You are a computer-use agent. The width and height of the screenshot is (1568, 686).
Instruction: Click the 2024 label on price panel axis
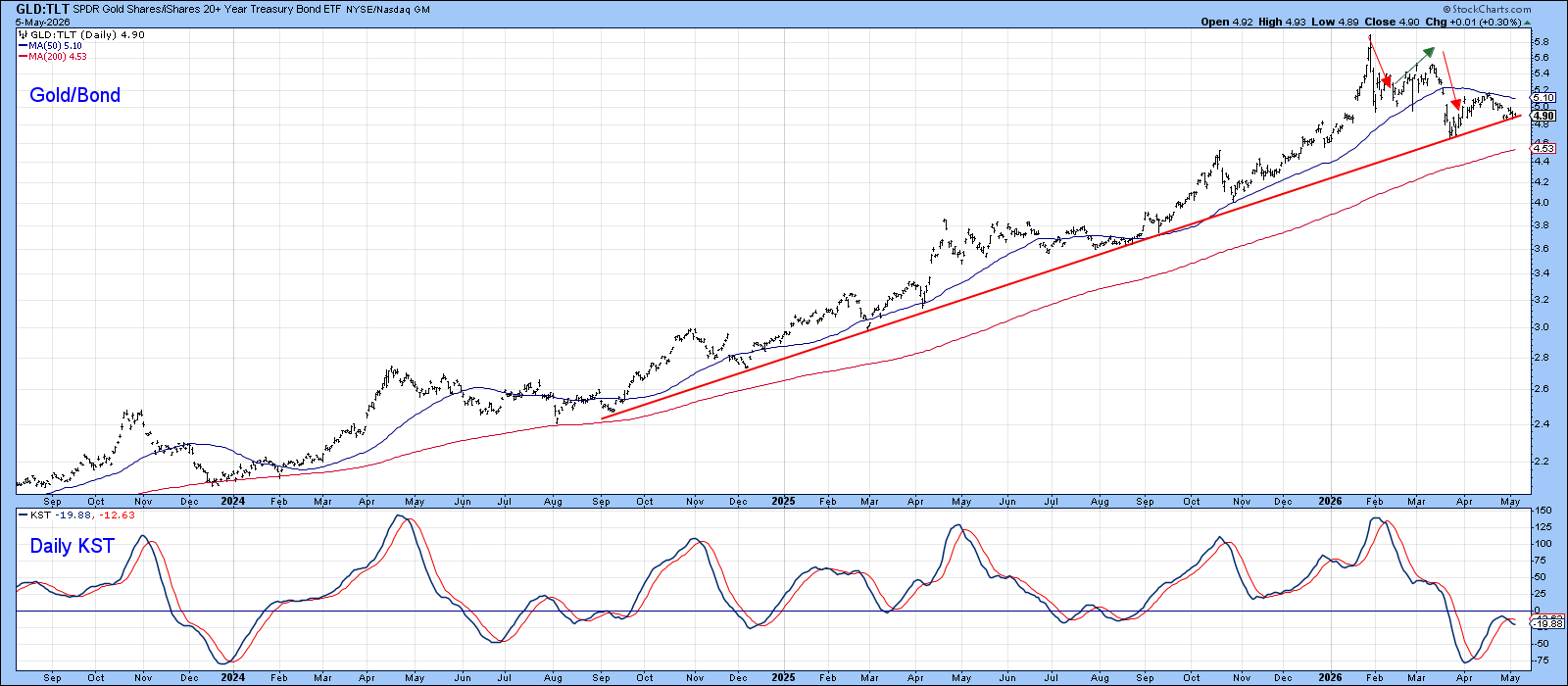pos(232,501)
